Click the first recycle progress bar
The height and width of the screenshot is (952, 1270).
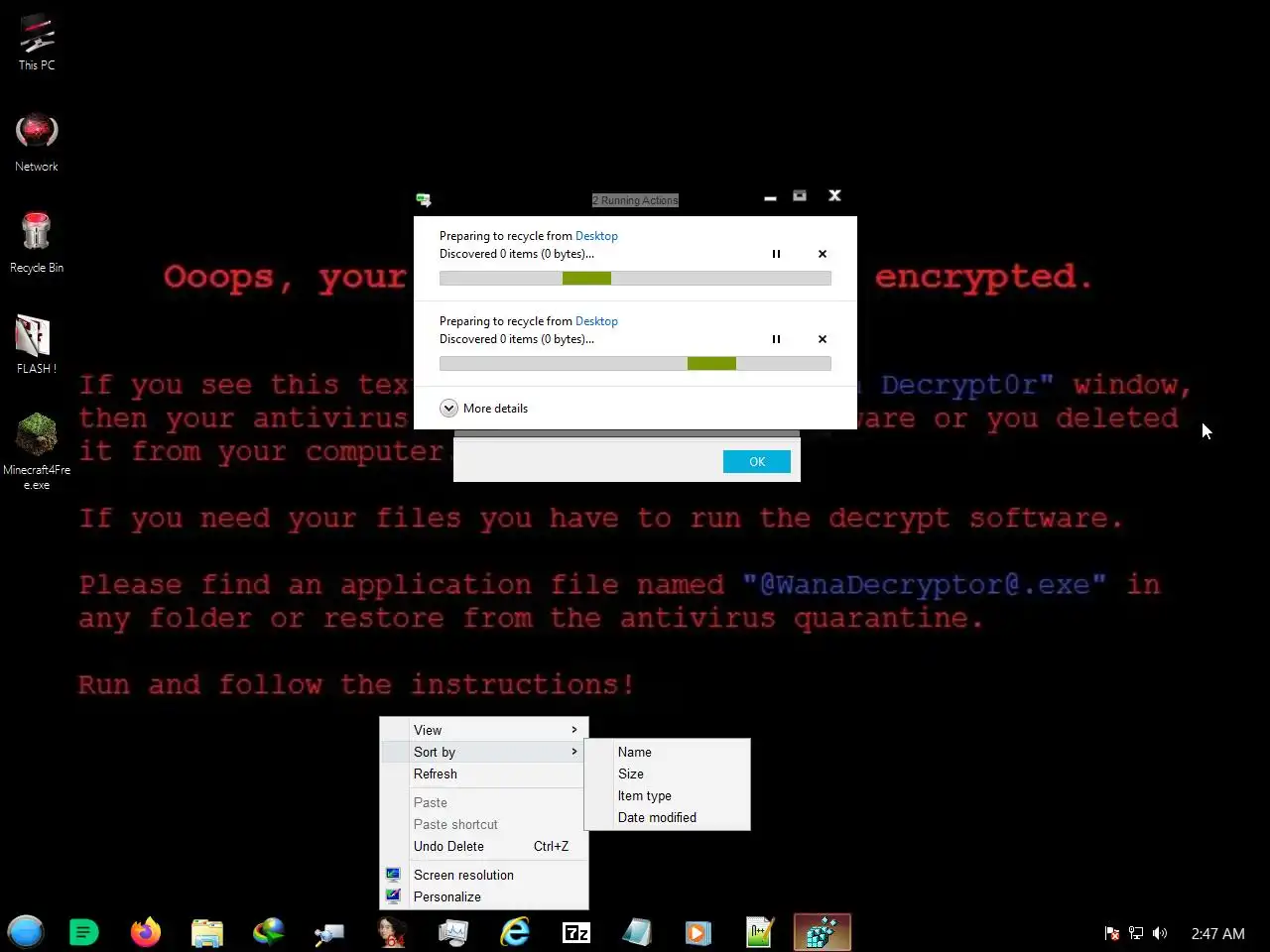pos(635,279)
